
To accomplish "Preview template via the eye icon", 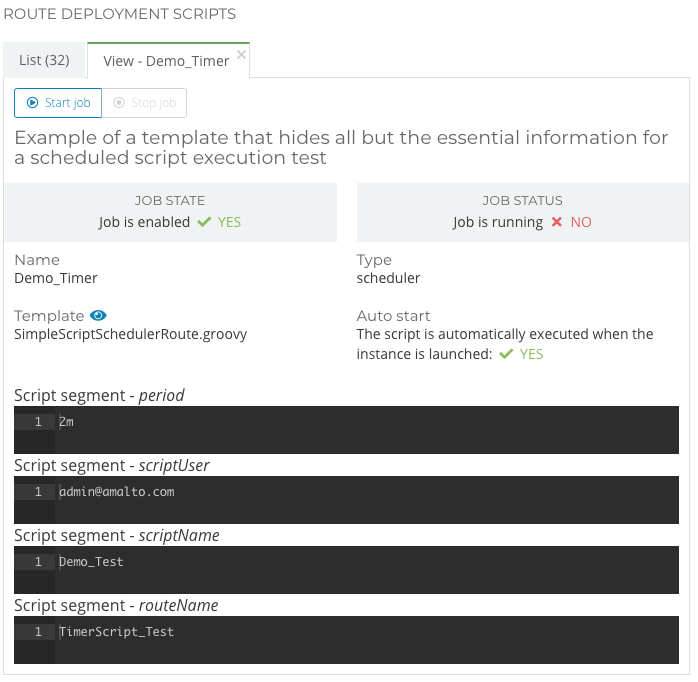I will pos(98,316).
